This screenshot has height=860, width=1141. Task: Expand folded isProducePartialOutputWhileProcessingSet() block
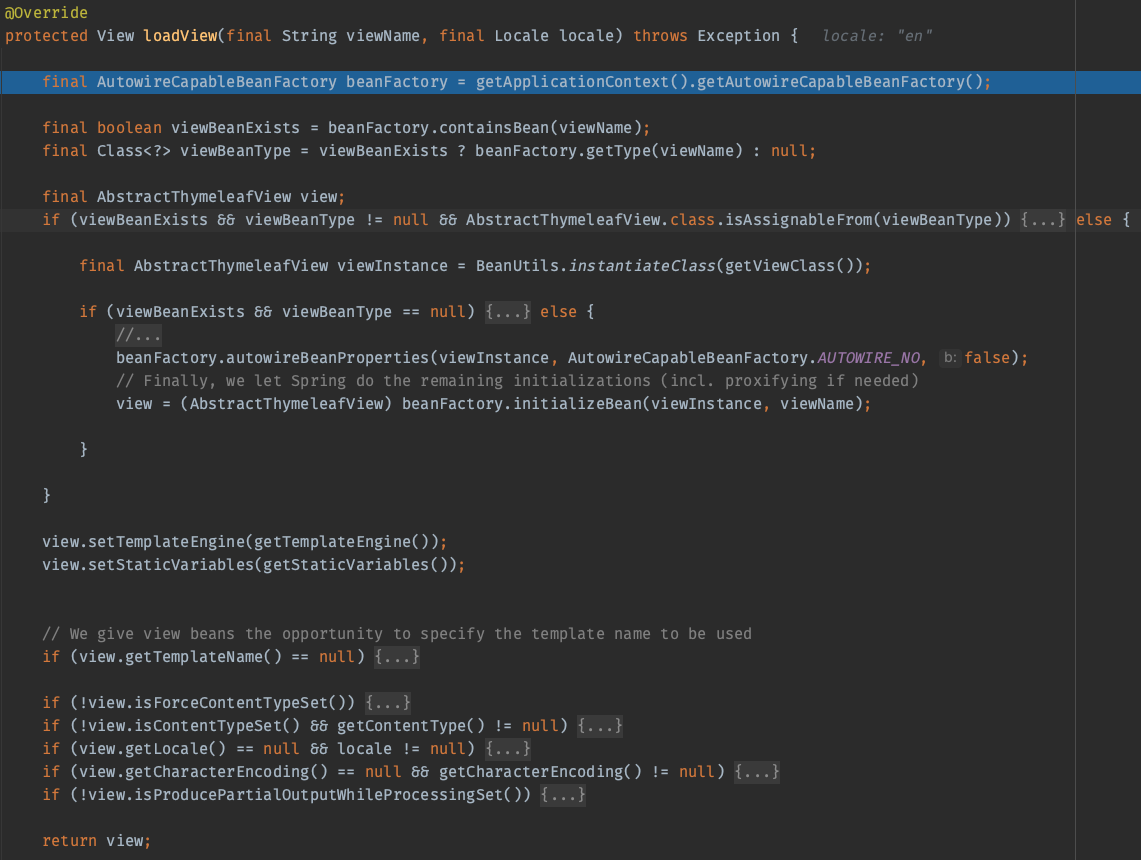click(562, 795)
